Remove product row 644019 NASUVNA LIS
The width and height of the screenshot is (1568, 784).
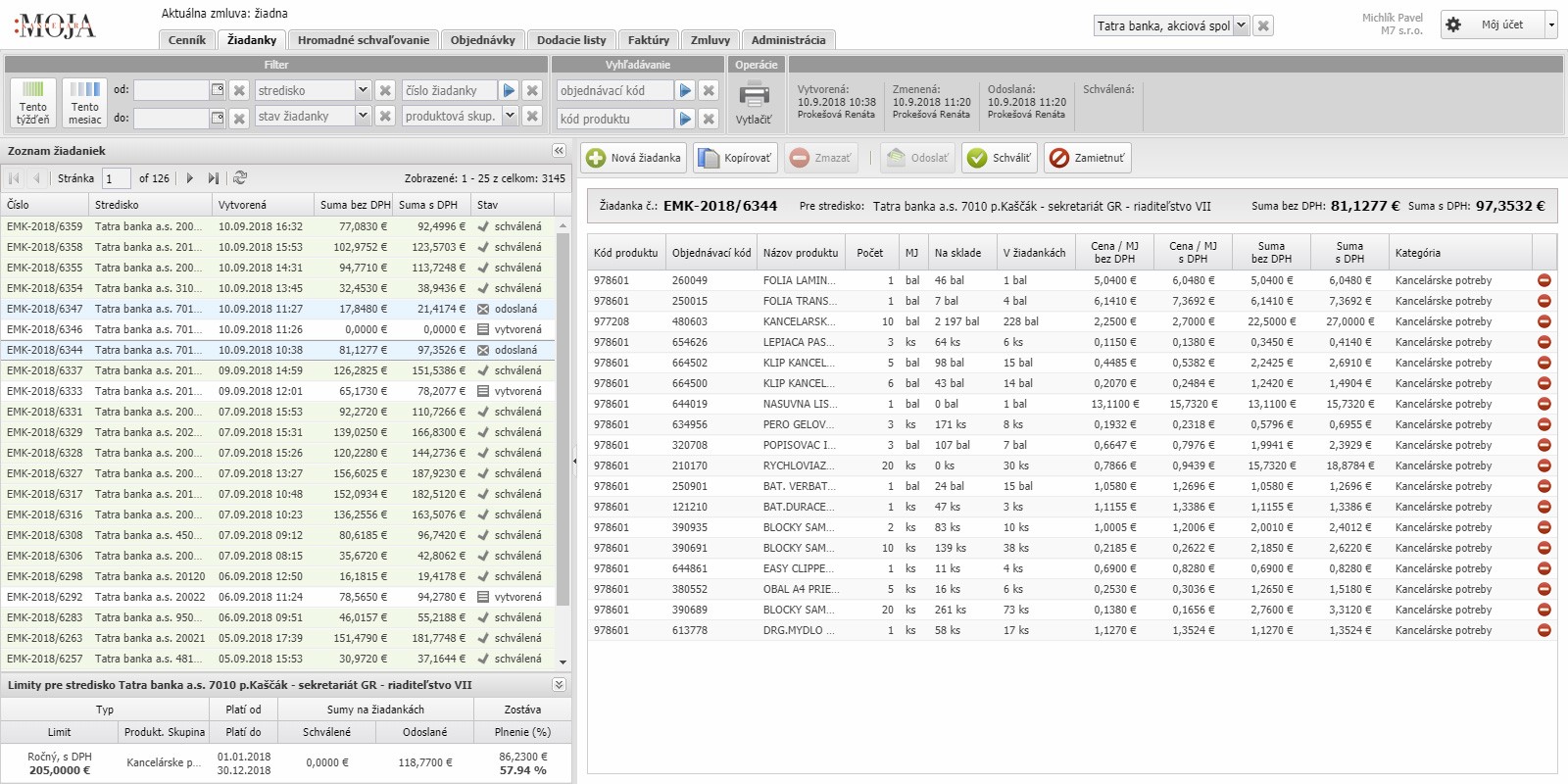point(1544,404)
